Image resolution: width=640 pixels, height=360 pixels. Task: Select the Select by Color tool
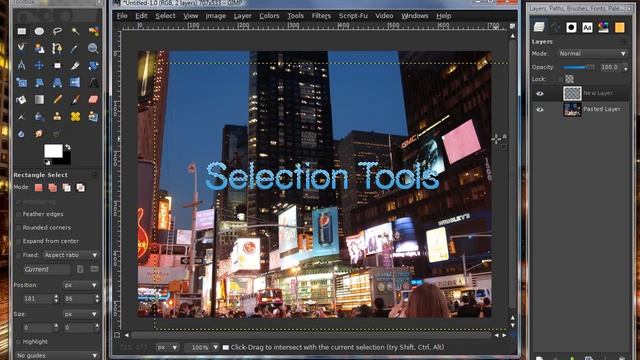point(93,31)
